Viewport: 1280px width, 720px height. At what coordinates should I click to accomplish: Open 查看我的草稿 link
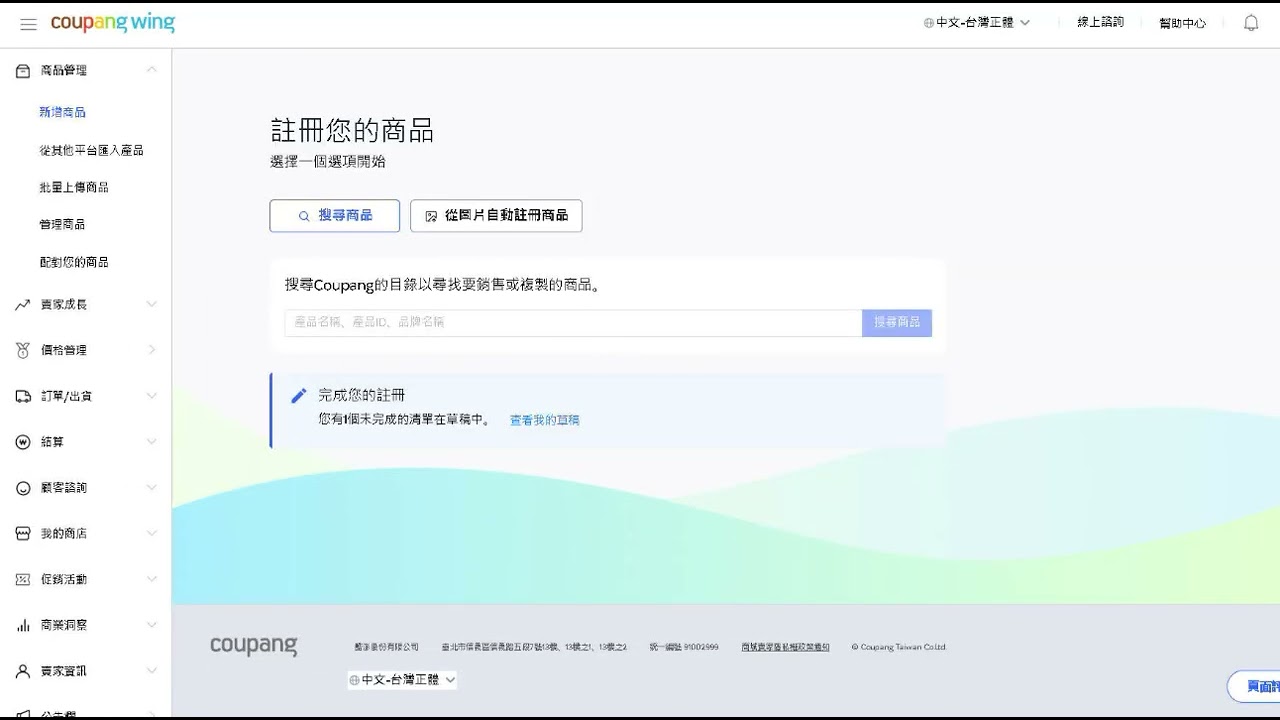point(545,420)
